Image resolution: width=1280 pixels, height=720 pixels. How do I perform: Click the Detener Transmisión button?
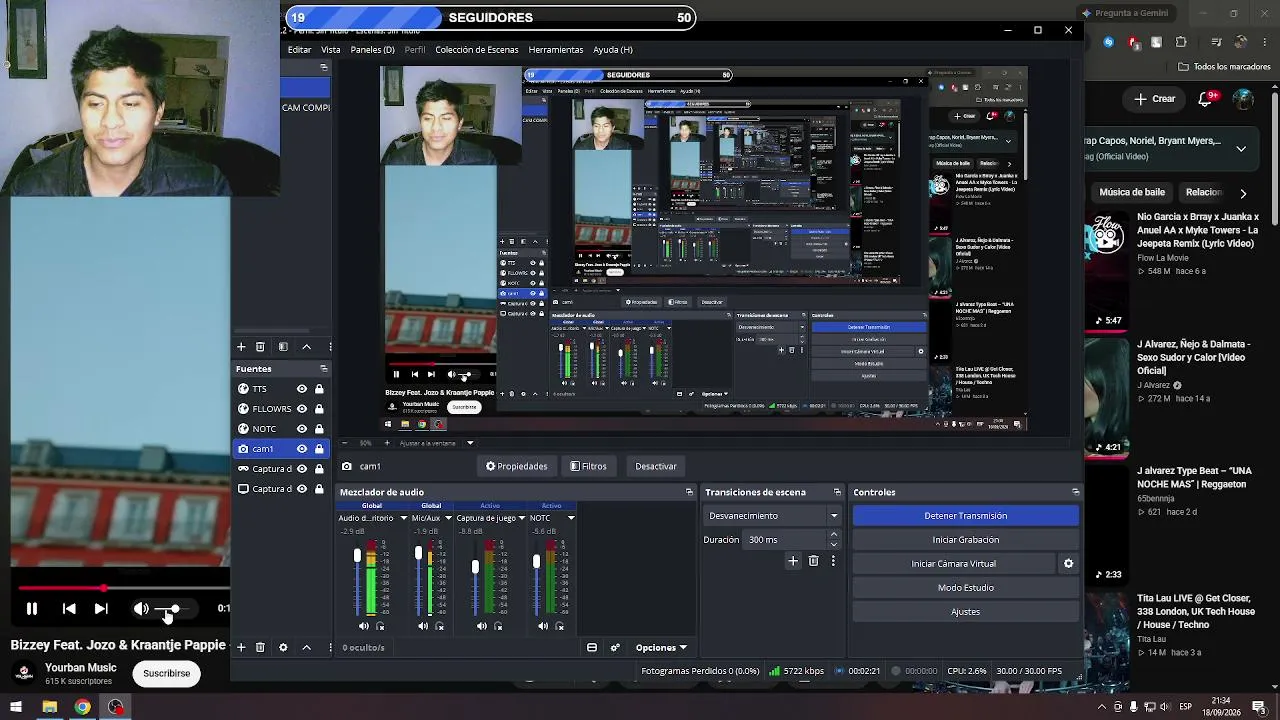pyautogui.click(x=965, y=516)
